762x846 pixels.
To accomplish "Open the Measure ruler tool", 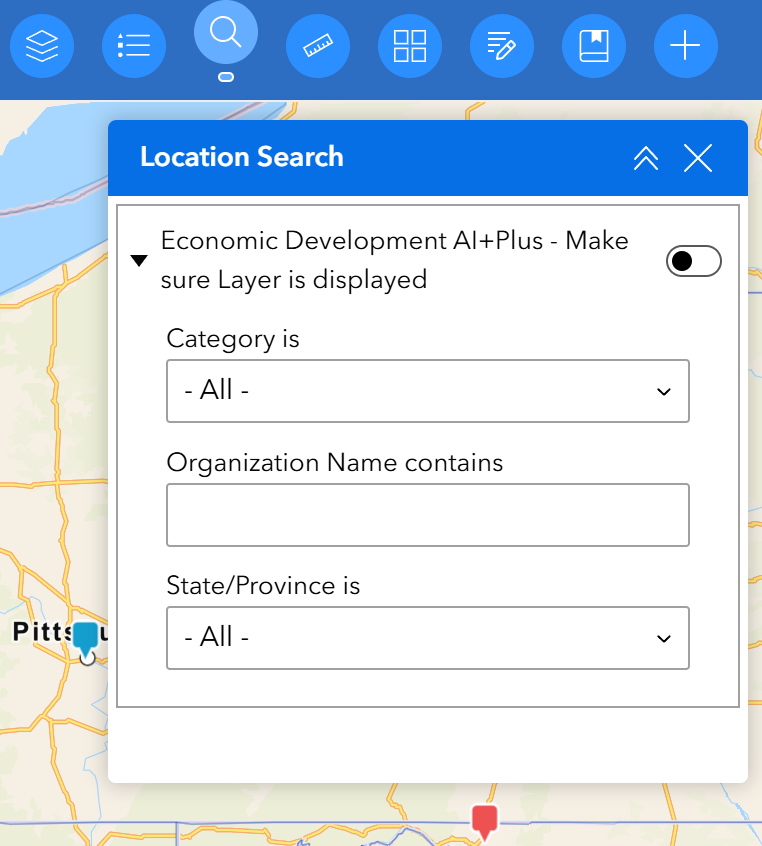I will (x=318, y=46).
